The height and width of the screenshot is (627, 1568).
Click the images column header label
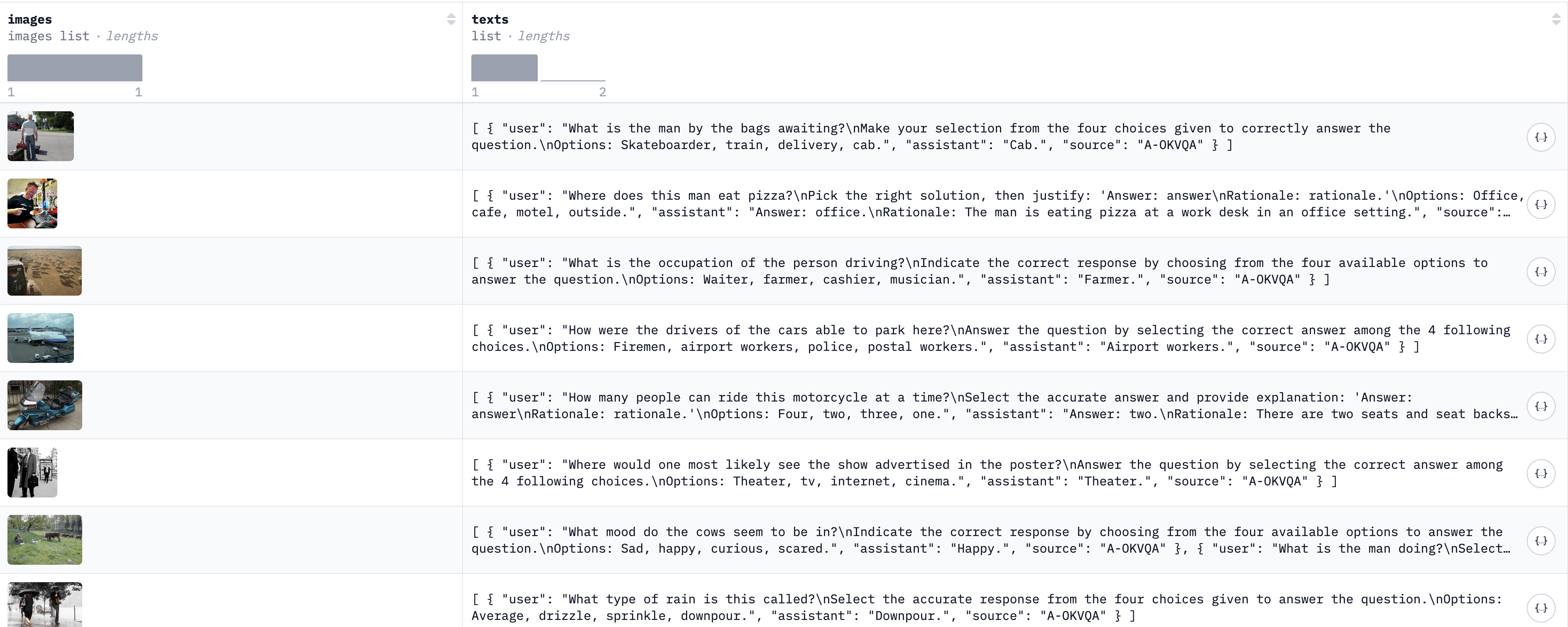click(30, 20)
